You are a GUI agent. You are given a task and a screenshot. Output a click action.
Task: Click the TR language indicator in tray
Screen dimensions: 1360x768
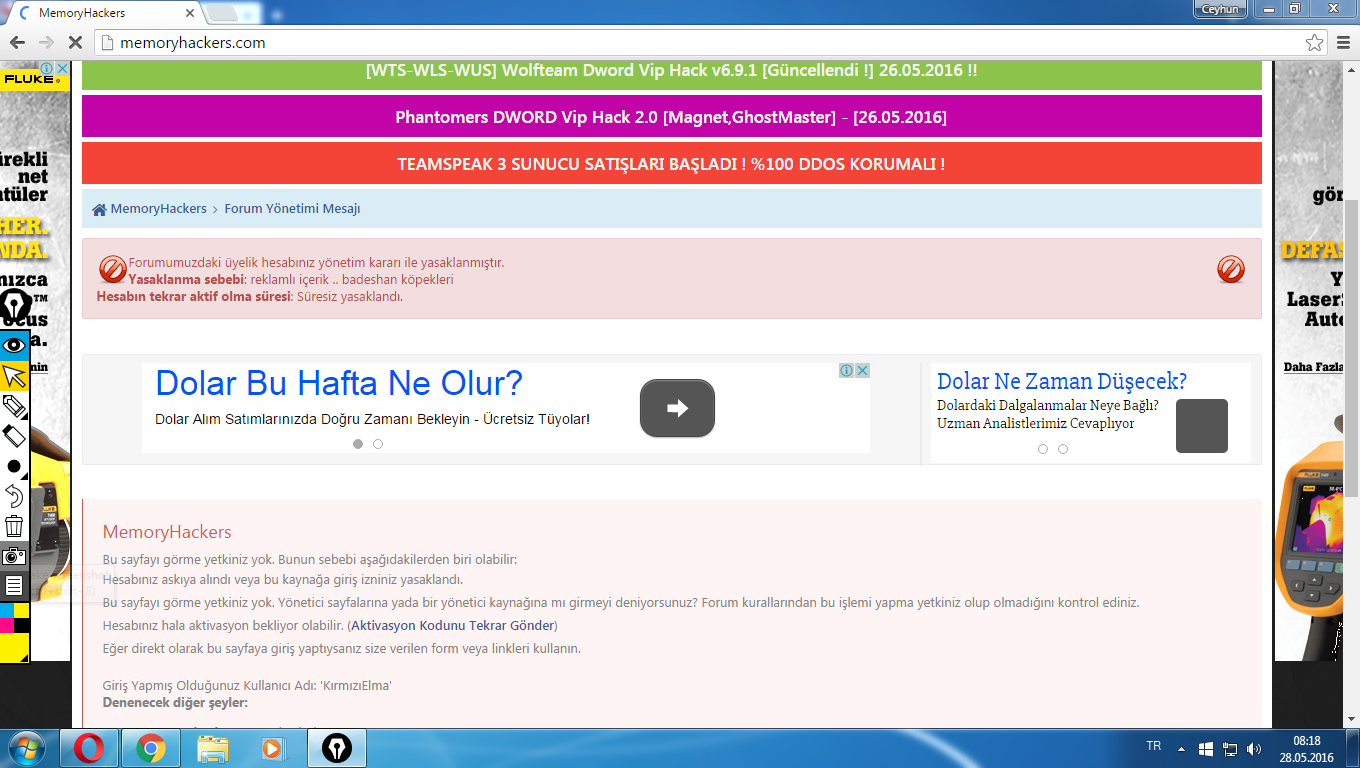click(1153, 747)
